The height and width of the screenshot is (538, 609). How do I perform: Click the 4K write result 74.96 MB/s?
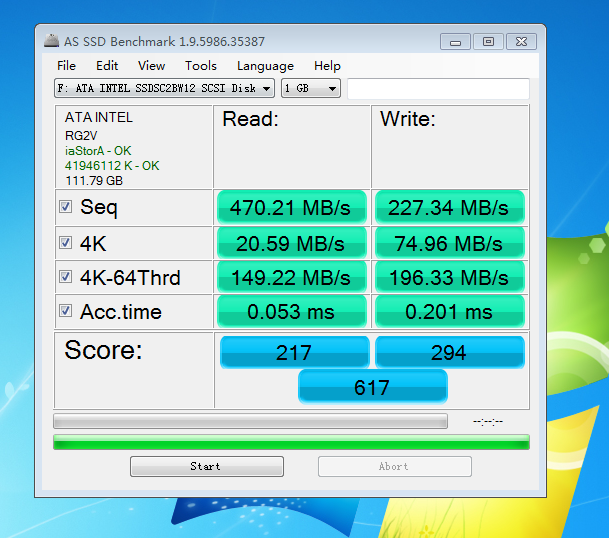(449, 243)
